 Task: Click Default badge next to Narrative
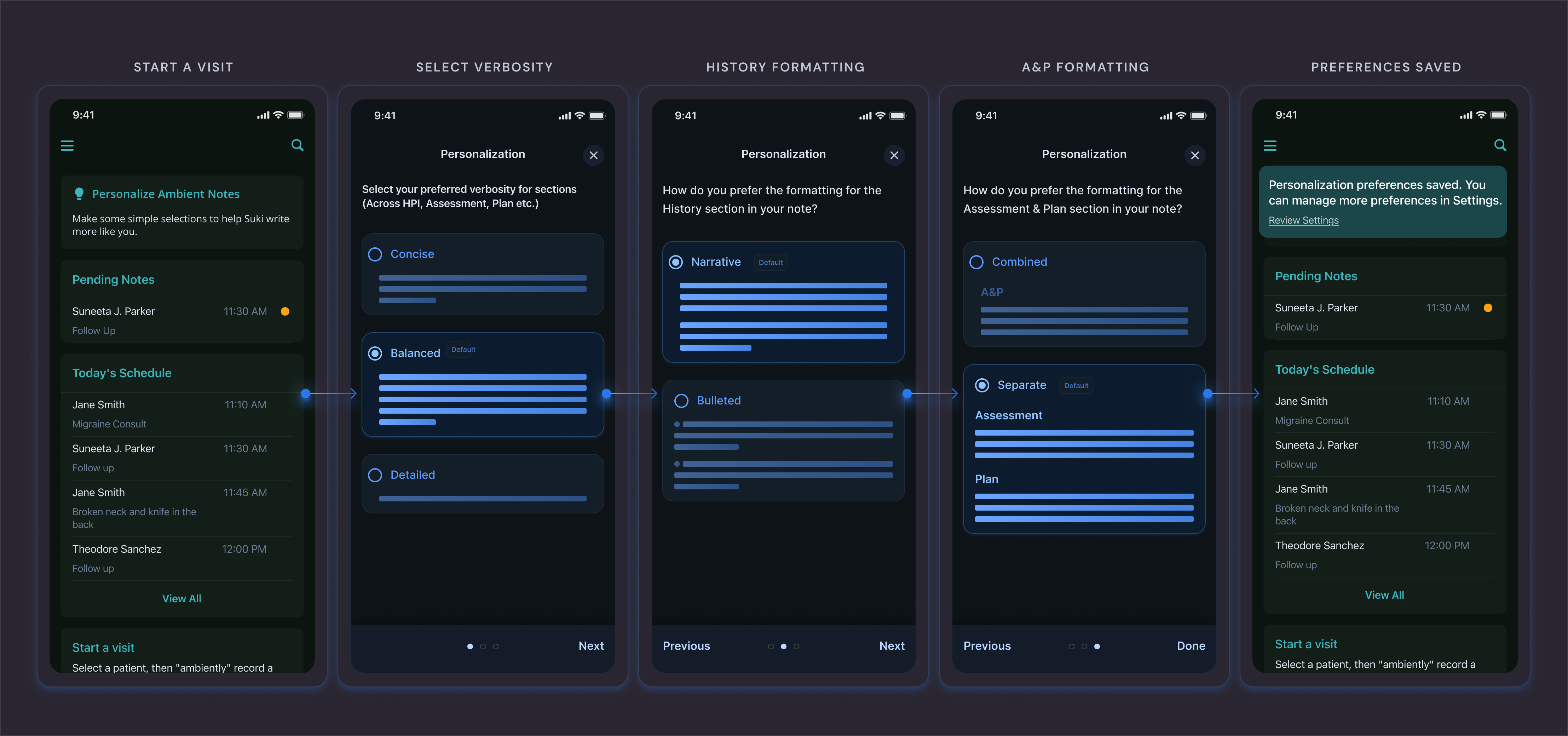(771, 263)
